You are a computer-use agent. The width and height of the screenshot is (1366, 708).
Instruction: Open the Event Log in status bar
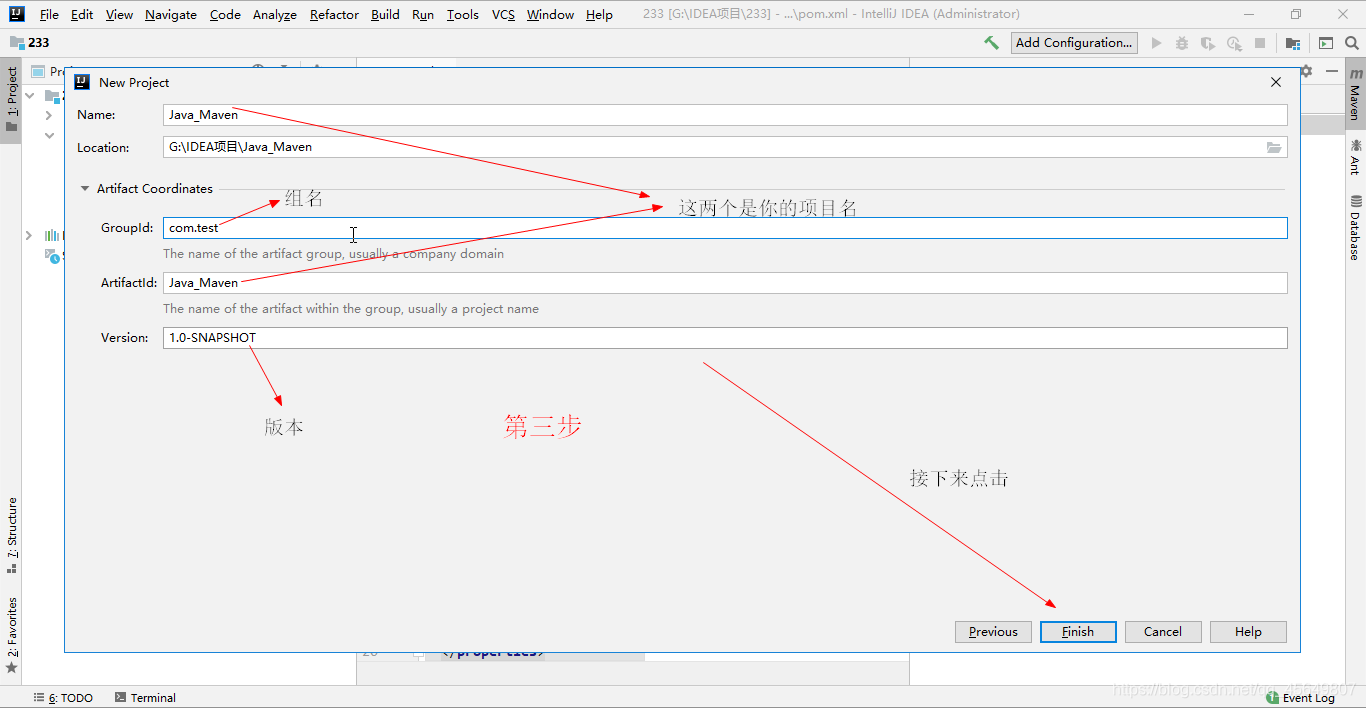point(1300,698)
